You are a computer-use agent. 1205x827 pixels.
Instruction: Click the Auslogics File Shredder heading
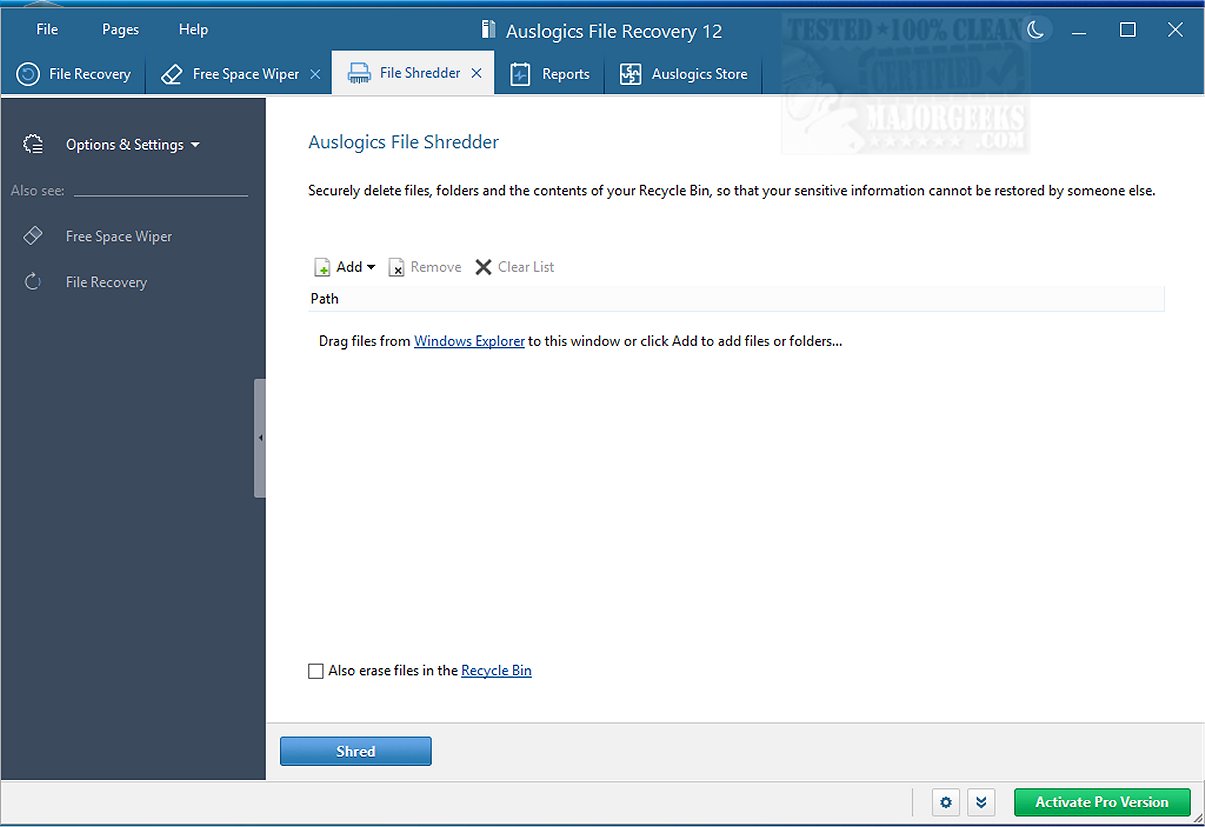403,142
